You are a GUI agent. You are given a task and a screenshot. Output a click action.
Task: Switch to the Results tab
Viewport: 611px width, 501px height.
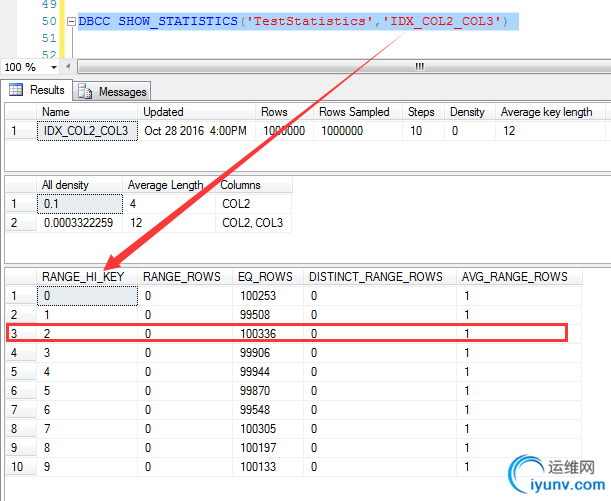click(x=37, y=90)
